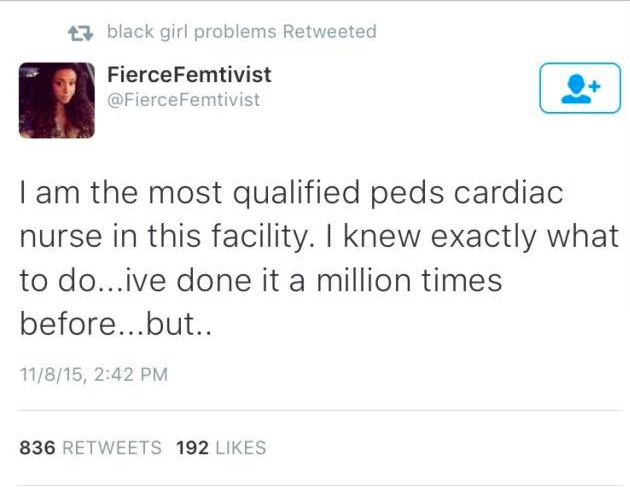
Task: View the 192 Likes list
Action: pos(221,448)
